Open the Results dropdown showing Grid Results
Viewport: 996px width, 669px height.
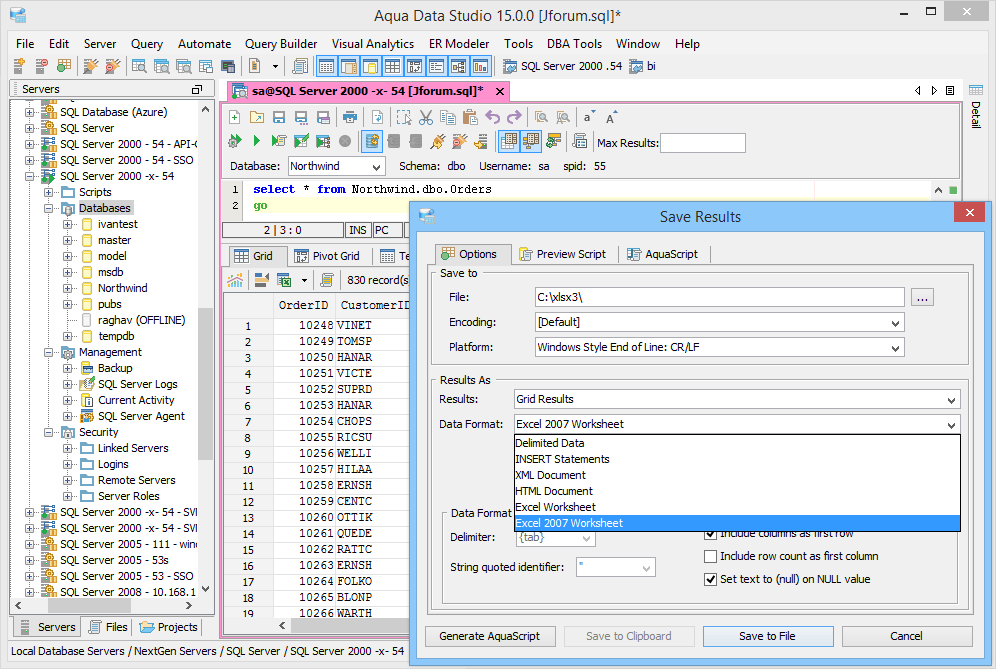[951, 400]
